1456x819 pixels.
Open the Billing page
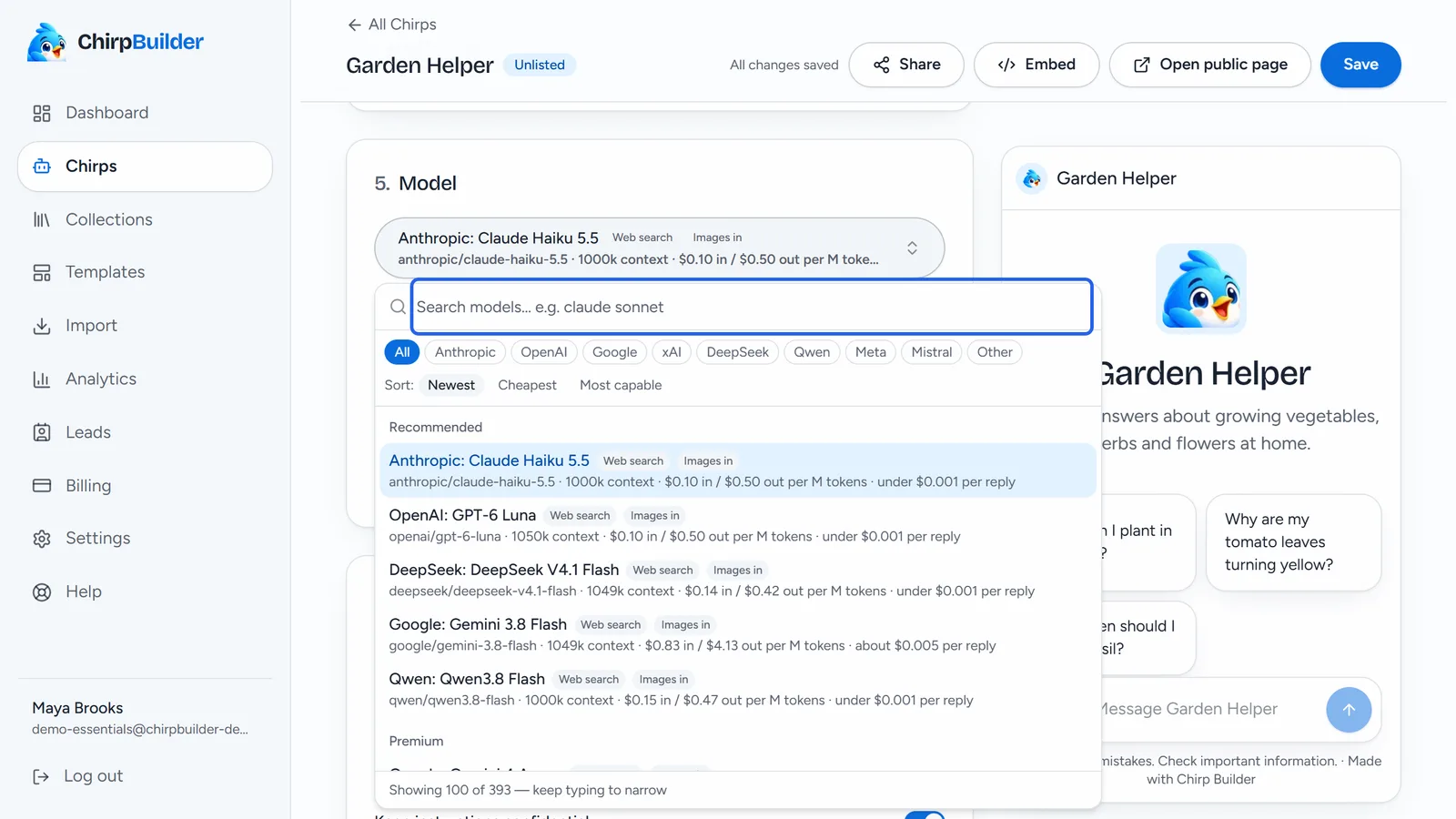coord(145,485)
